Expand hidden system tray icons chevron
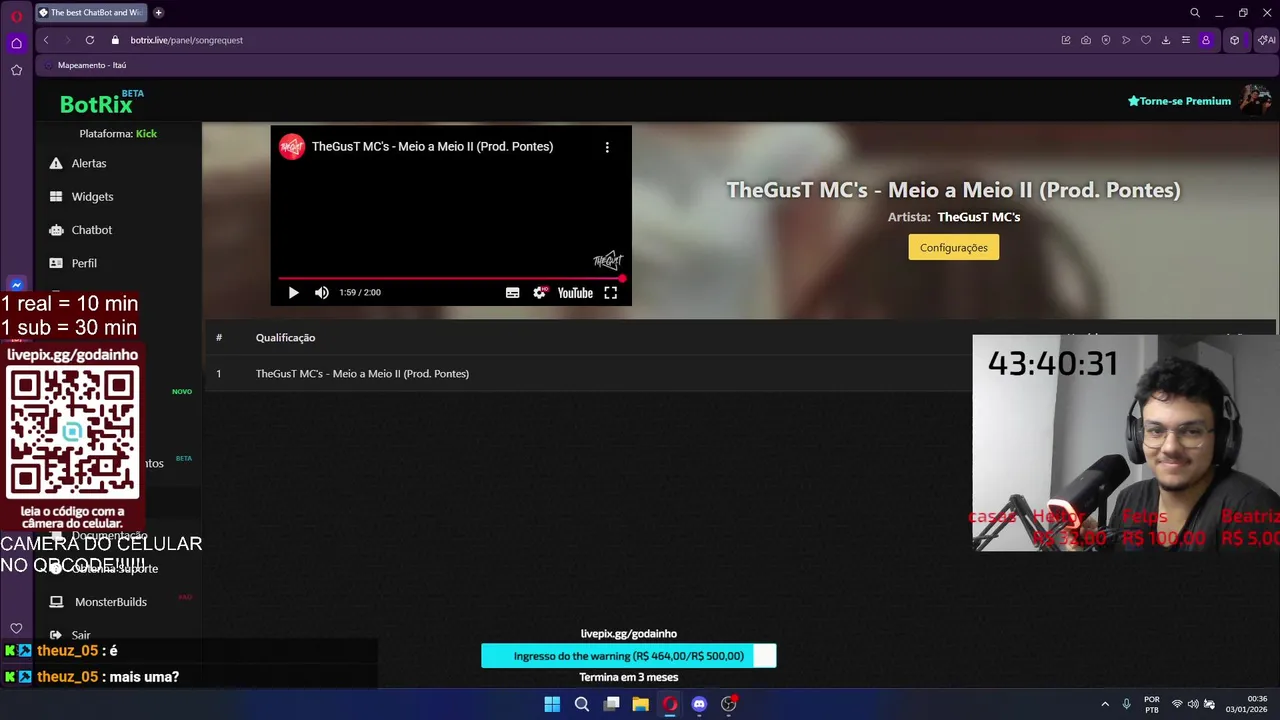The width and height of the screenshot is (1280, 720). [1105, 704]
